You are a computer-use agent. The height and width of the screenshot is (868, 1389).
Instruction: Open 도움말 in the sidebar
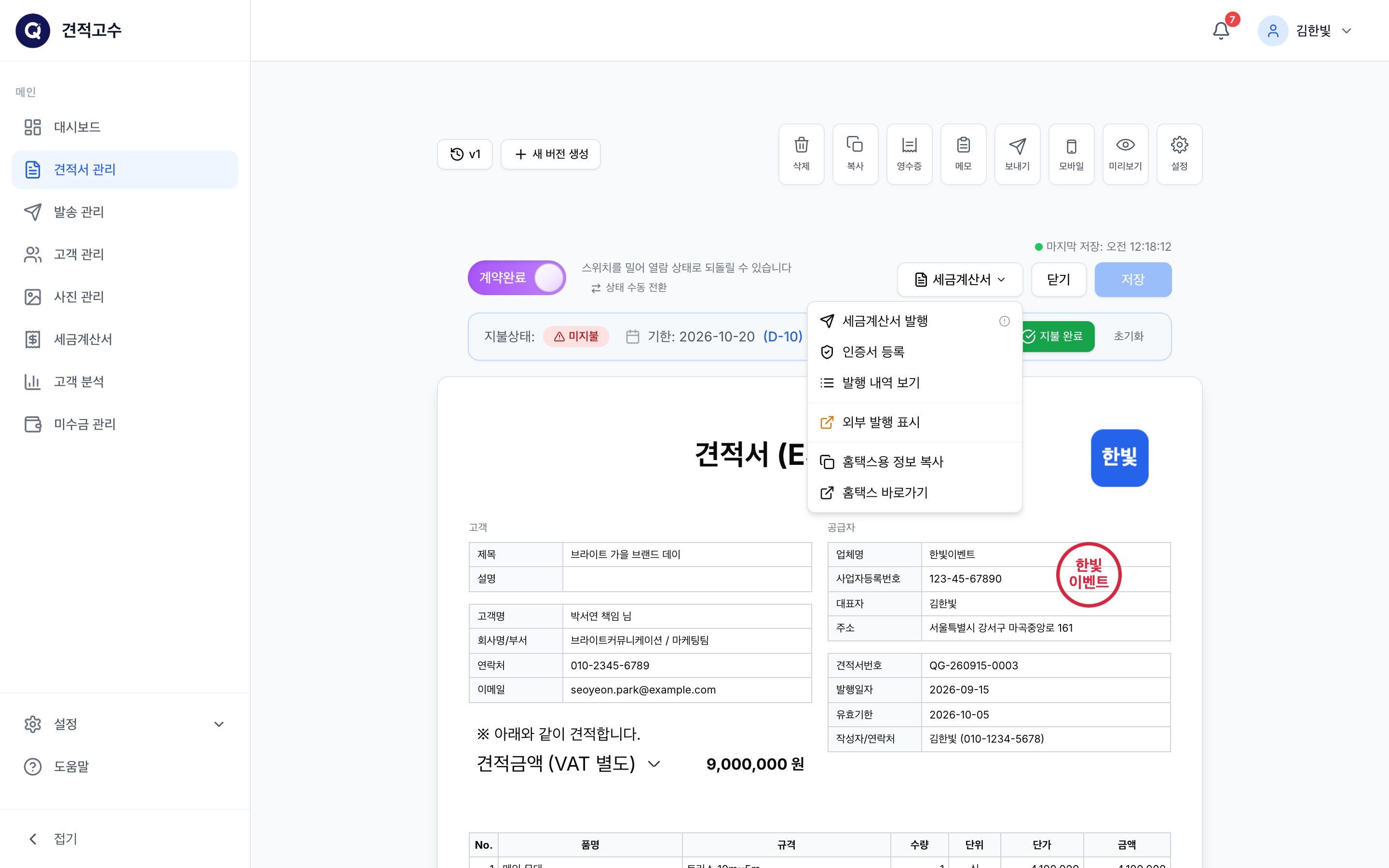(x=124, y=766)
